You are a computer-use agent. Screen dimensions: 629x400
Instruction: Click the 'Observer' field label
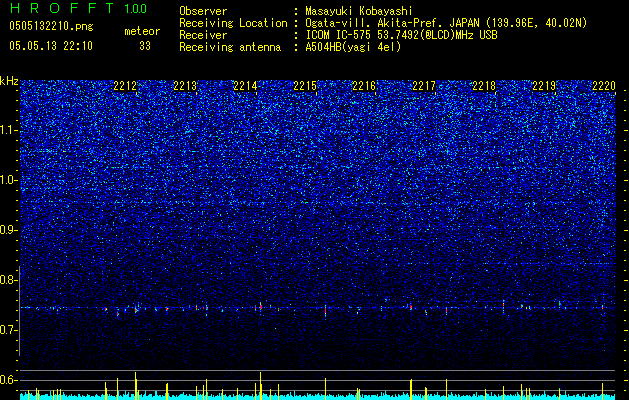pyautogui.click(x=203, y=11)
